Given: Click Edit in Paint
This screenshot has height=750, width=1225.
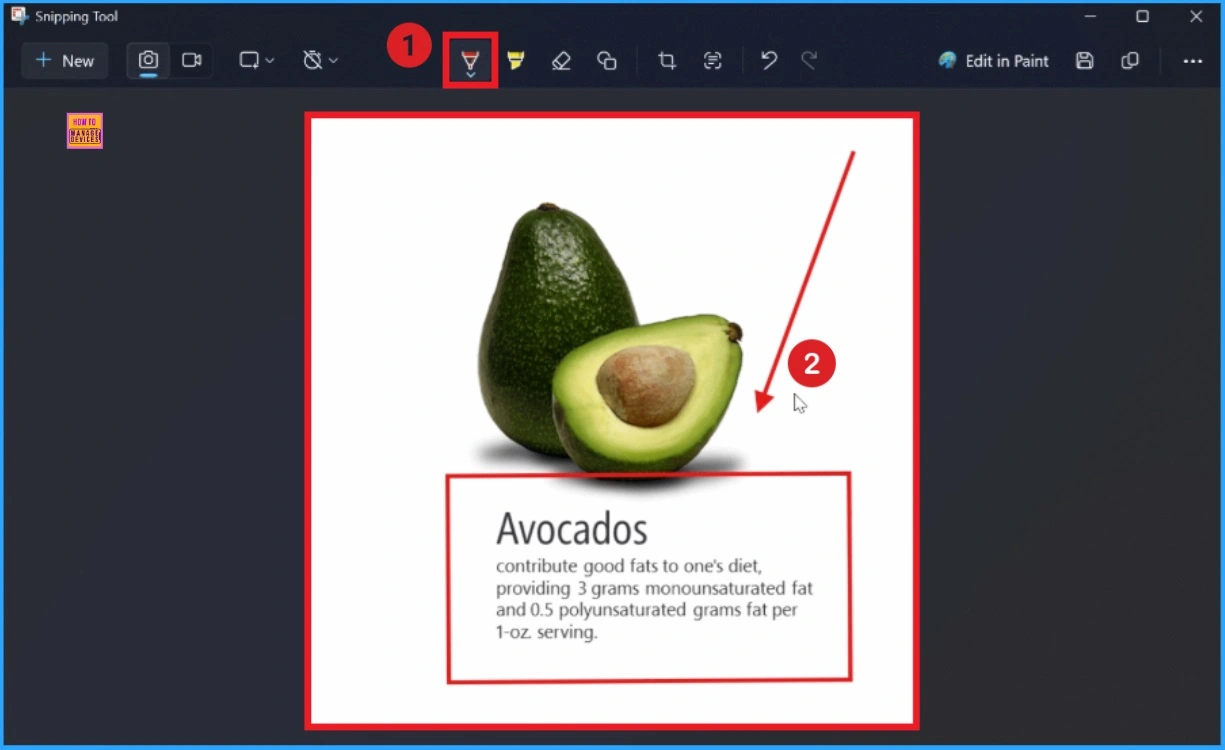Looking at the screenshot, I should pyautogui.click(x=994, y=61).
